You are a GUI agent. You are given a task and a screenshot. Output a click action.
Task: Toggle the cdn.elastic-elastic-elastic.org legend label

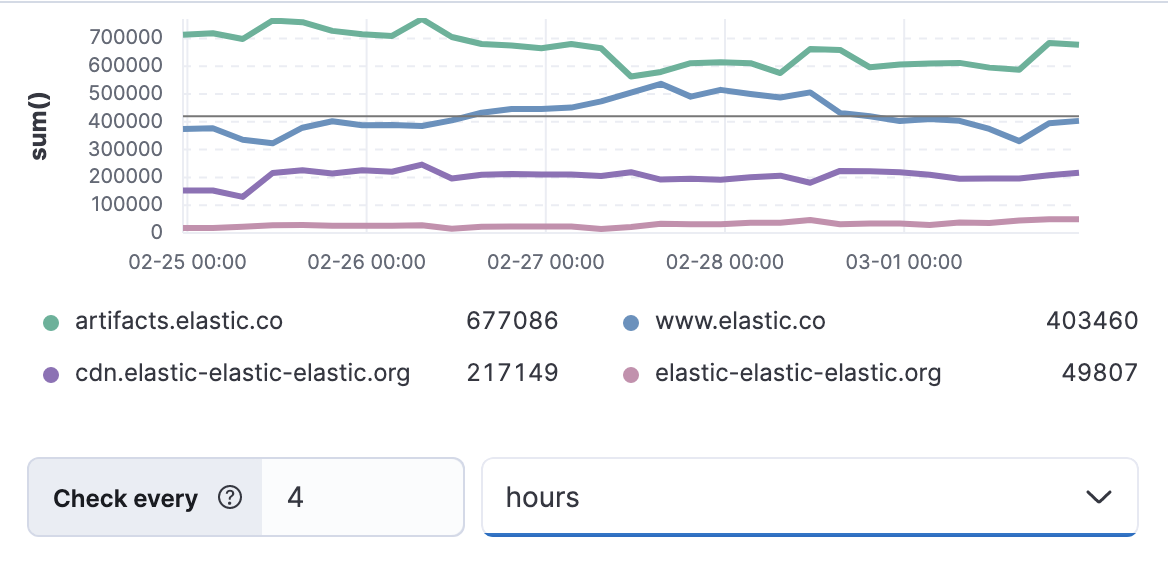243,374
